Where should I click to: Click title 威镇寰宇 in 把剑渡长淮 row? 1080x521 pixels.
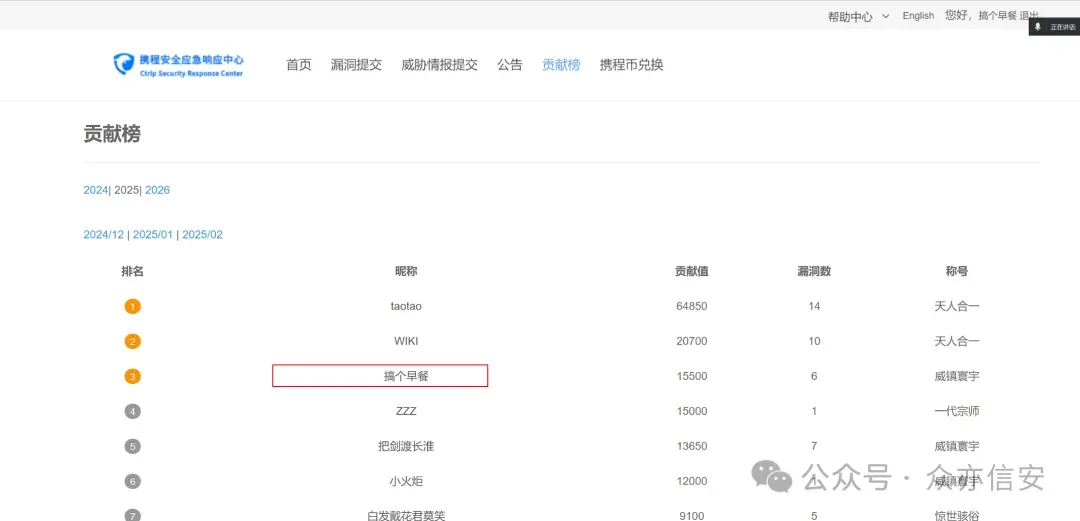point(957,447)
